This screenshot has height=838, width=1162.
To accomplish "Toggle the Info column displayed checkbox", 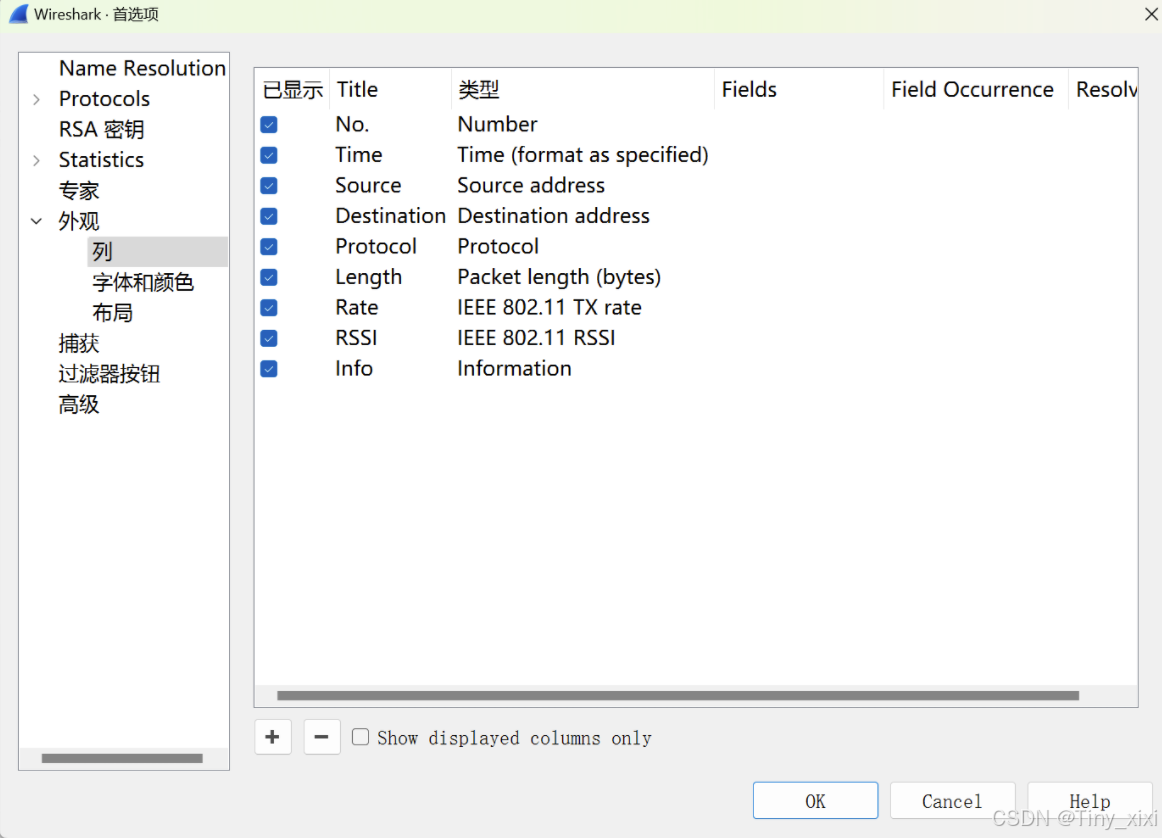I will coord(269,369).
